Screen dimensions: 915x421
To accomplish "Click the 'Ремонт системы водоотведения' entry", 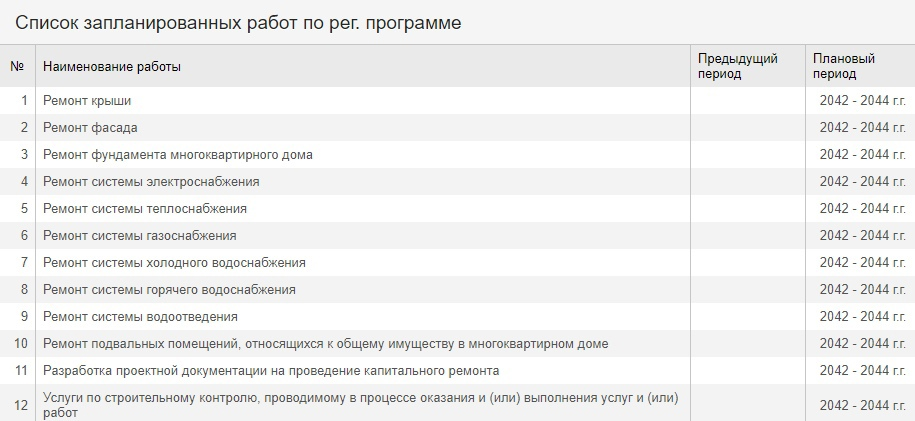I will (x=140, y=317).
